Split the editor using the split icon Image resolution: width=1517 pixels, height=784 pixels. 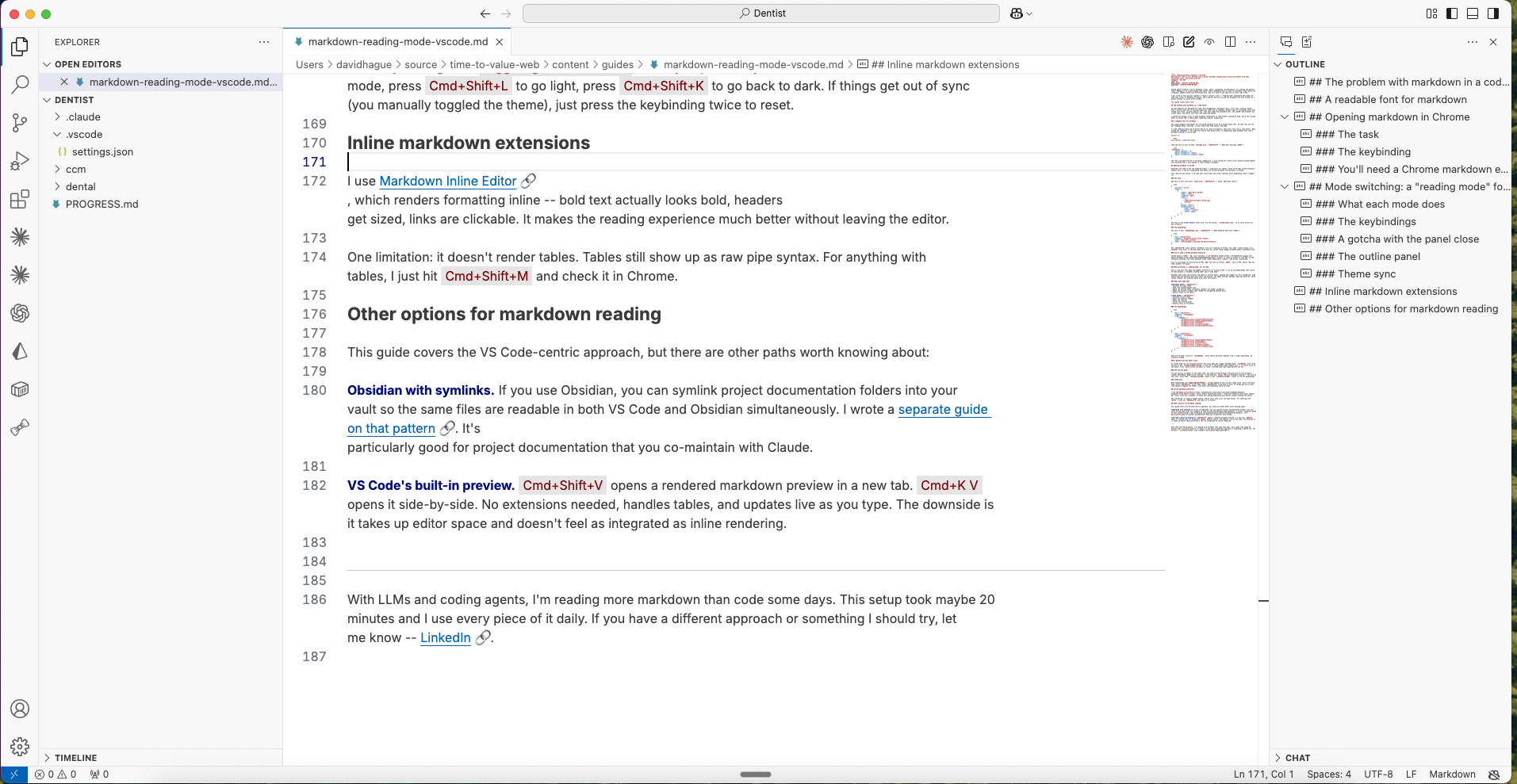(1230, 41)
